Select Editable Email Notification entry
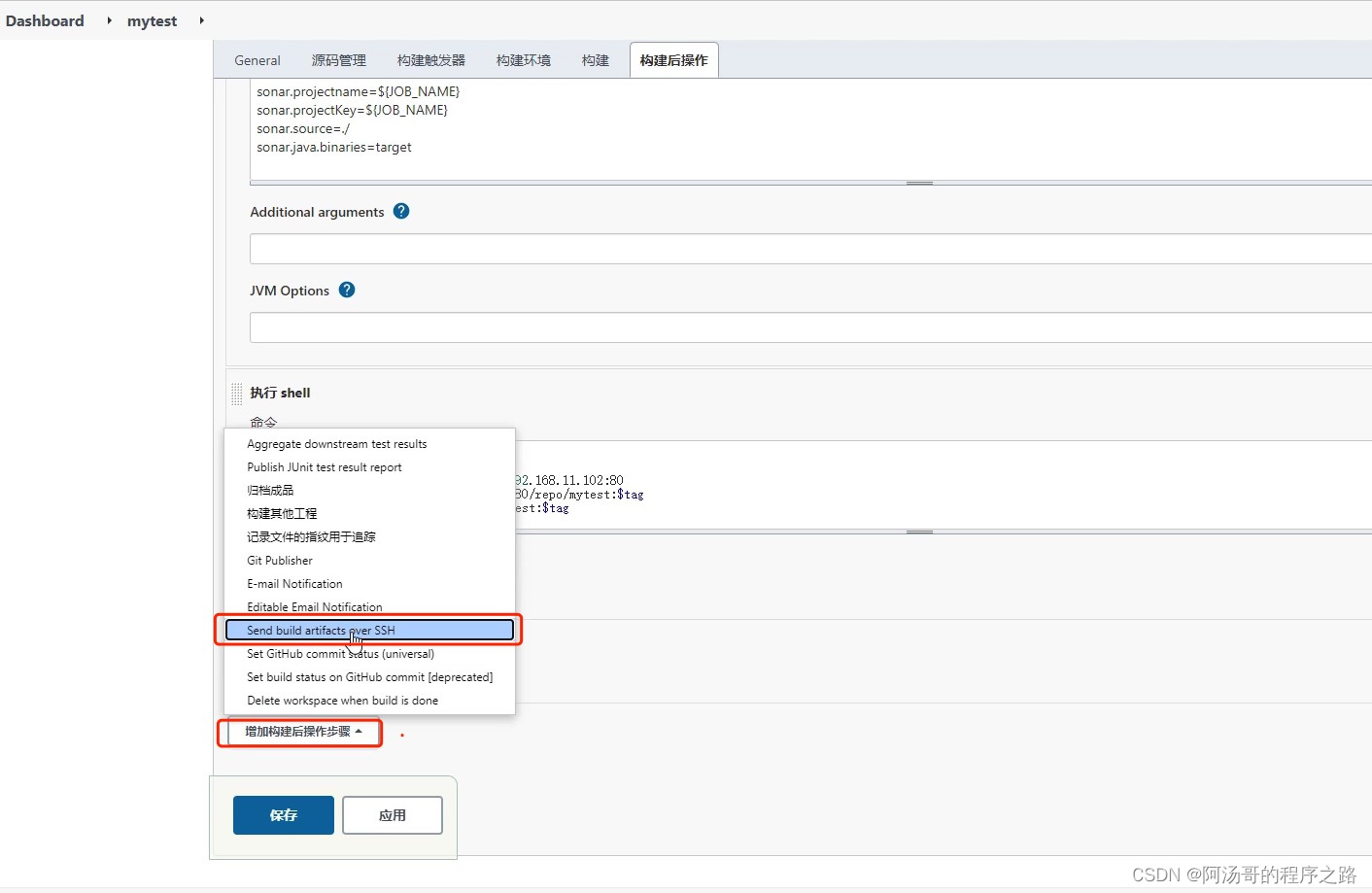Screen dimensions: 1372x893 click(x=369, y=607)
